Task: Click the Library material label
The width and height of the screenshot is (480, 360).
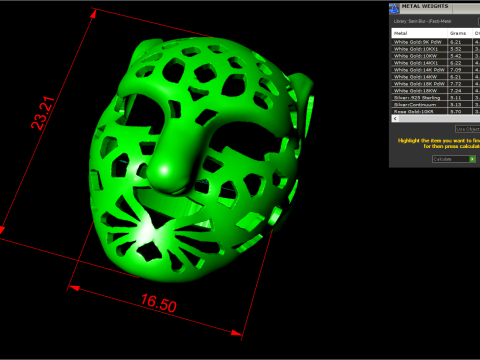Action: [422, 21]
